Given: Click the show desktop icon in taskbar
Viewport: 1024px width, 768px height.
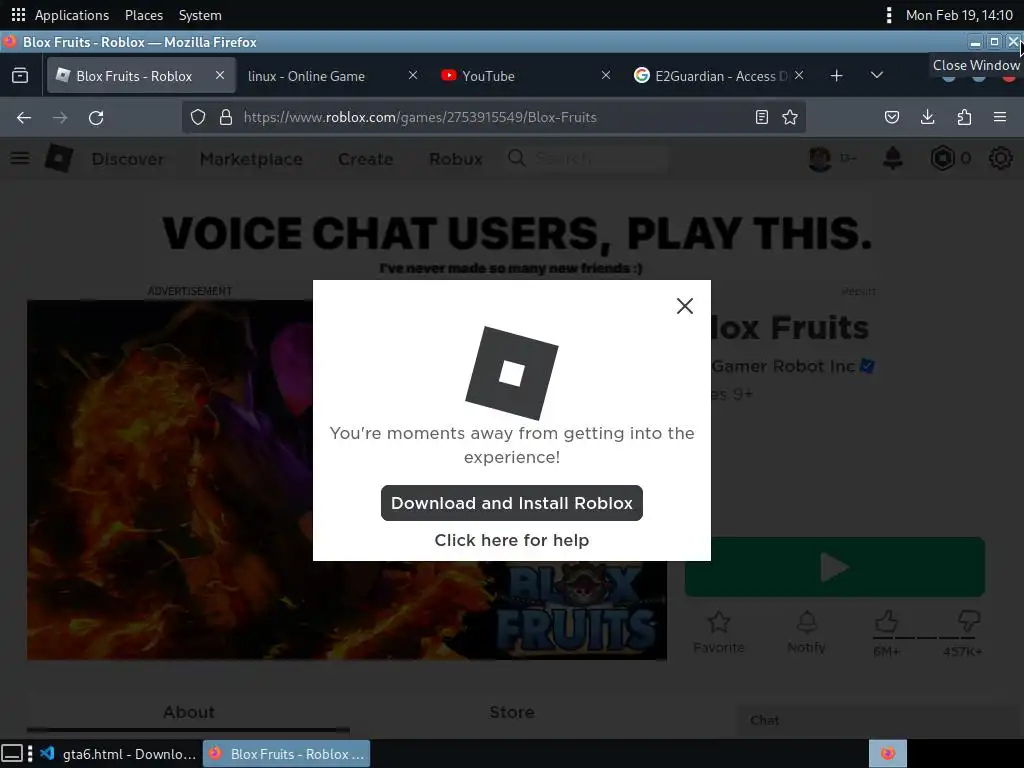Looking at the screenshot, I should (x=12, y=754).
